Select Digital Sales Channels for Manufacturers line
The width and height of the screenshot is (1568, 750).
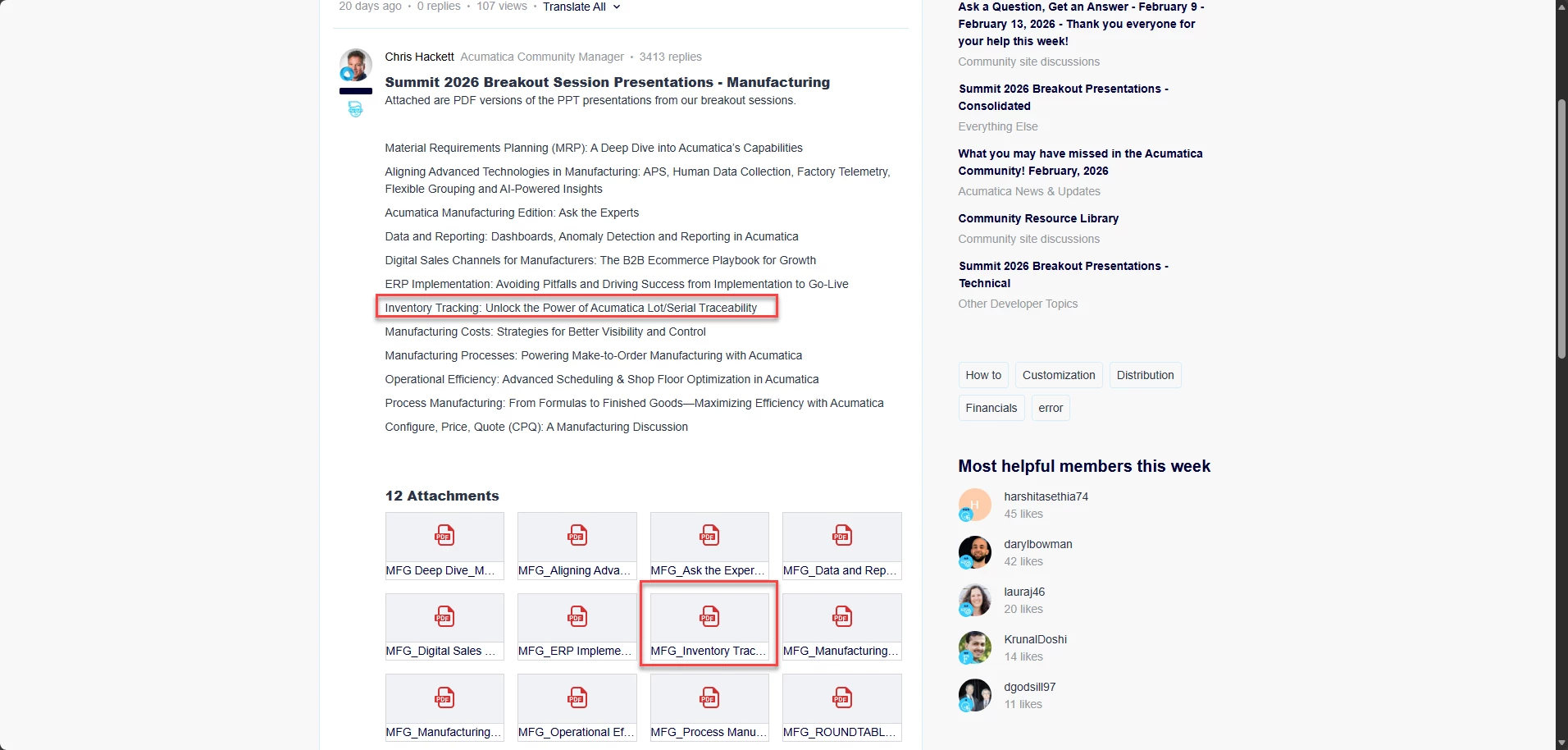click(x=600, y=260)
